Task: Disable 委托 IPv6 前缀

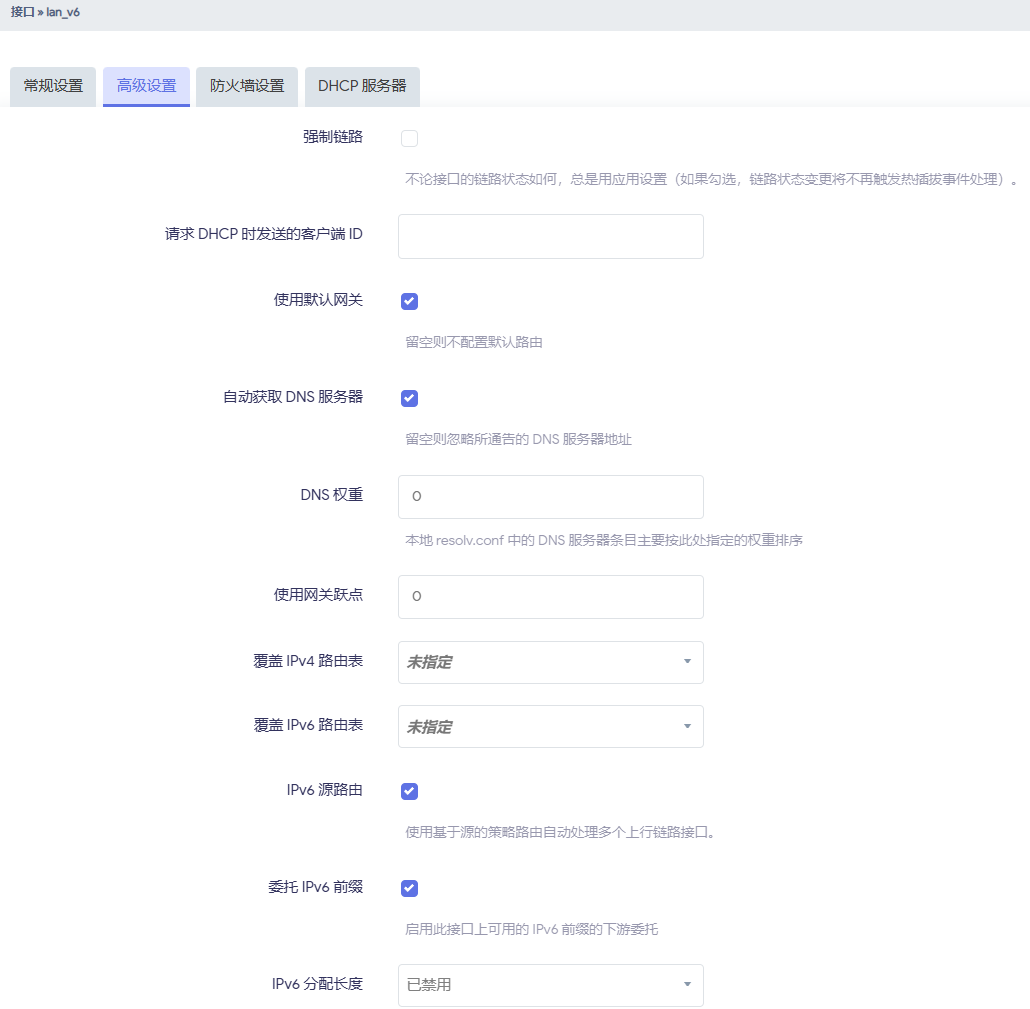Action: coord(409,888)
